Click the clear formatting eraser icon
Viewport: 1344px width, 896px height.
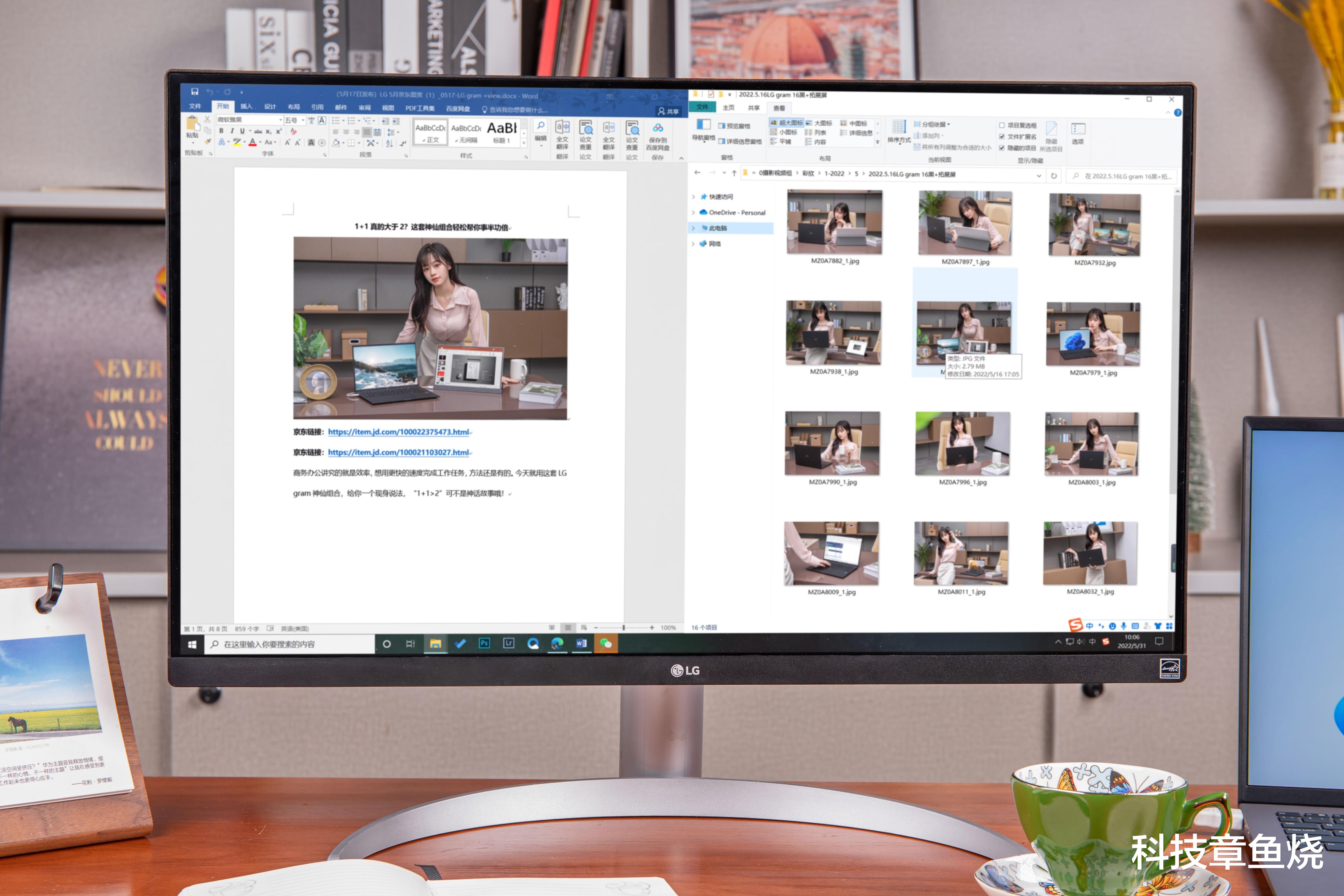point(294,131)
